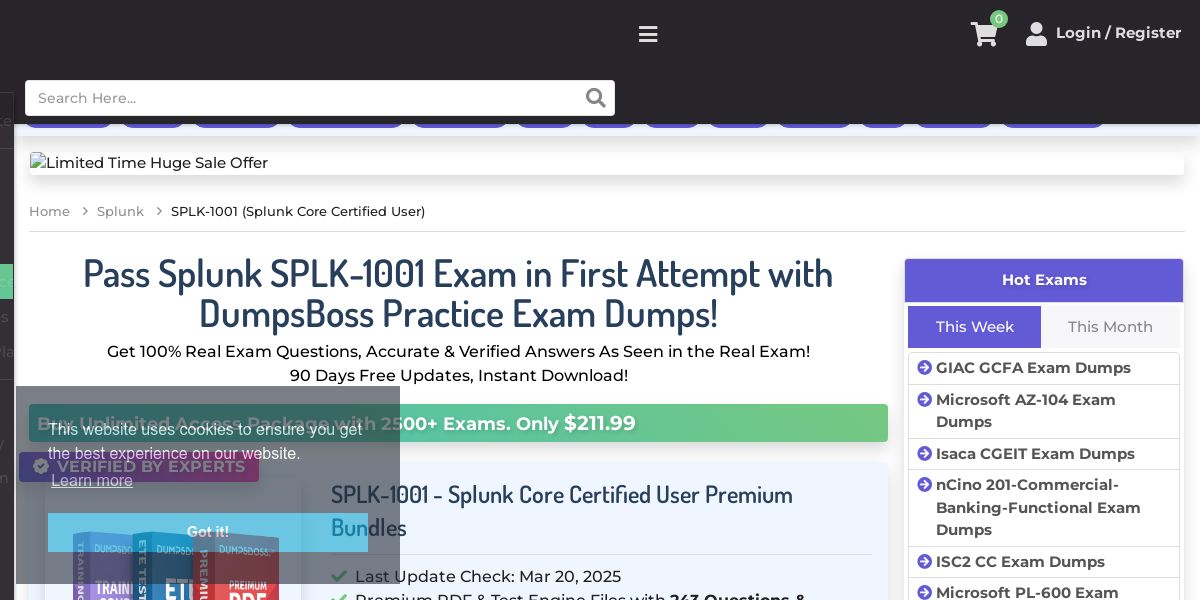1200x600 pixels.
Task: Open ISC2 CC Exam Dumps link
Action: pos(1020,562)
